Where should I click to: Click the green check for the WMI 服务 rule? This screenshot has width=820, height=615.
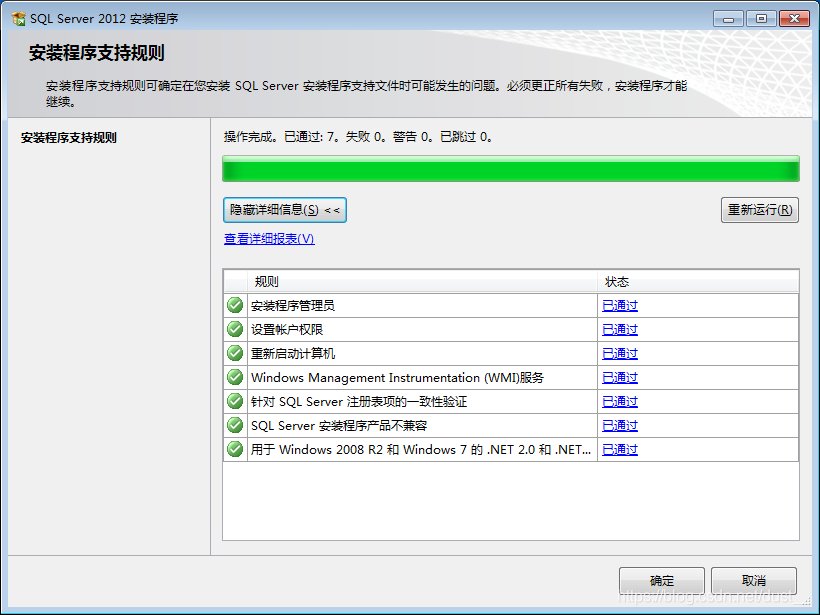coord(234,377)
